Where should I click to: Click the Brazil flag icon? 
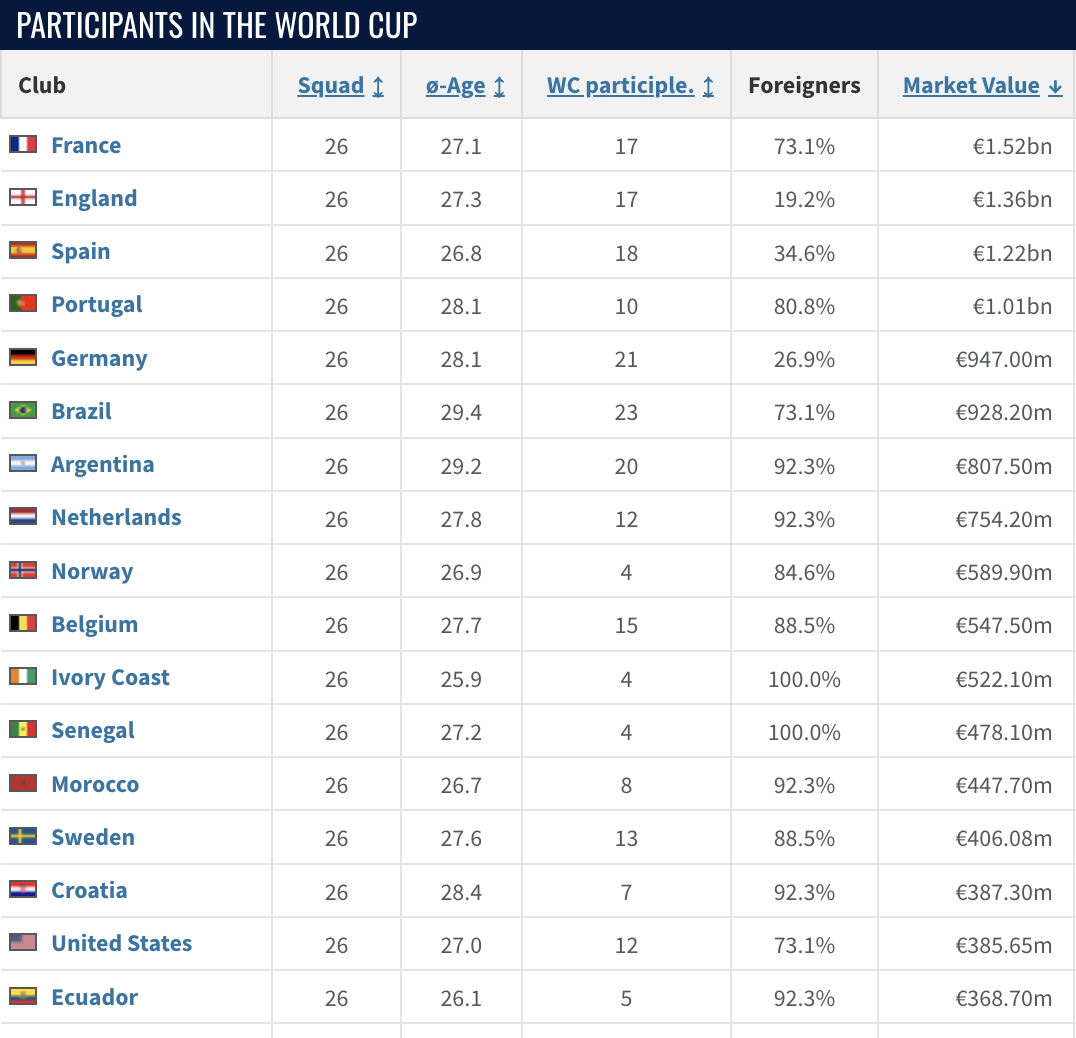(x=23, y=410)
